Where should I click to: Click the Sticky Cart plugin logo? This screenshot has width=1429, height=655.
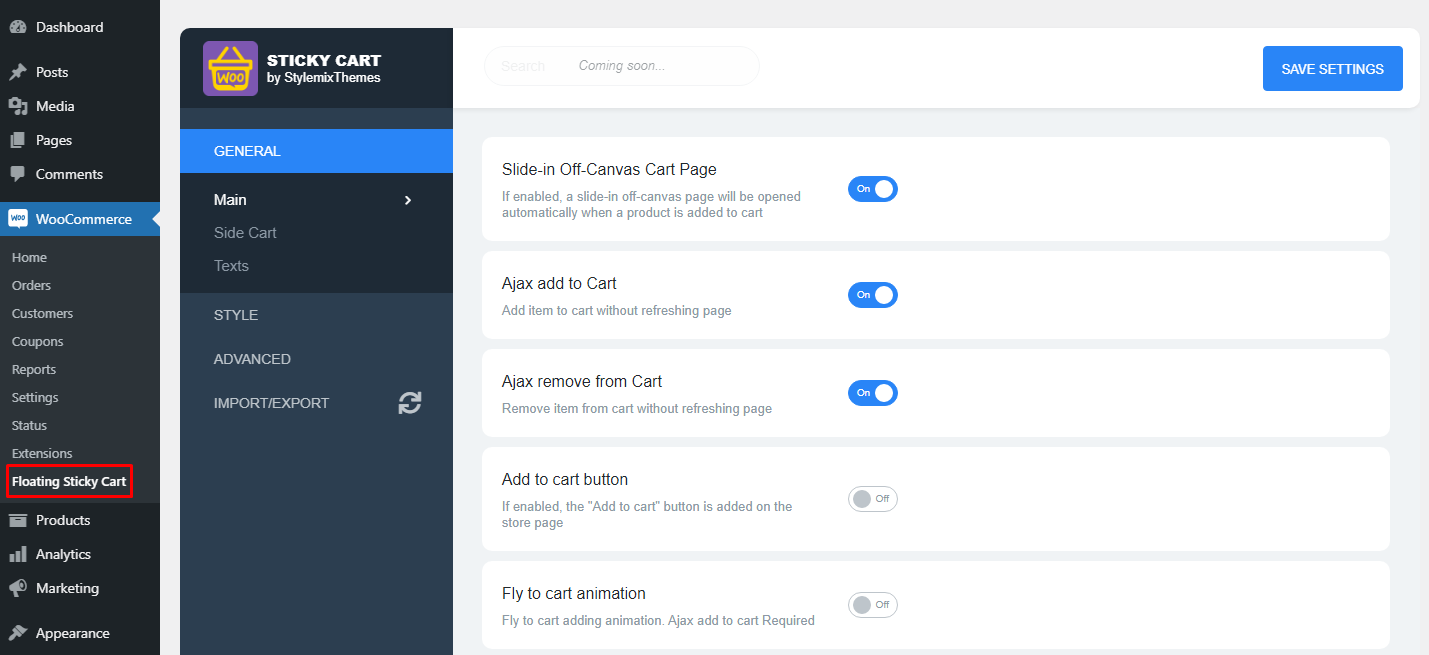[x=230, y=70]
